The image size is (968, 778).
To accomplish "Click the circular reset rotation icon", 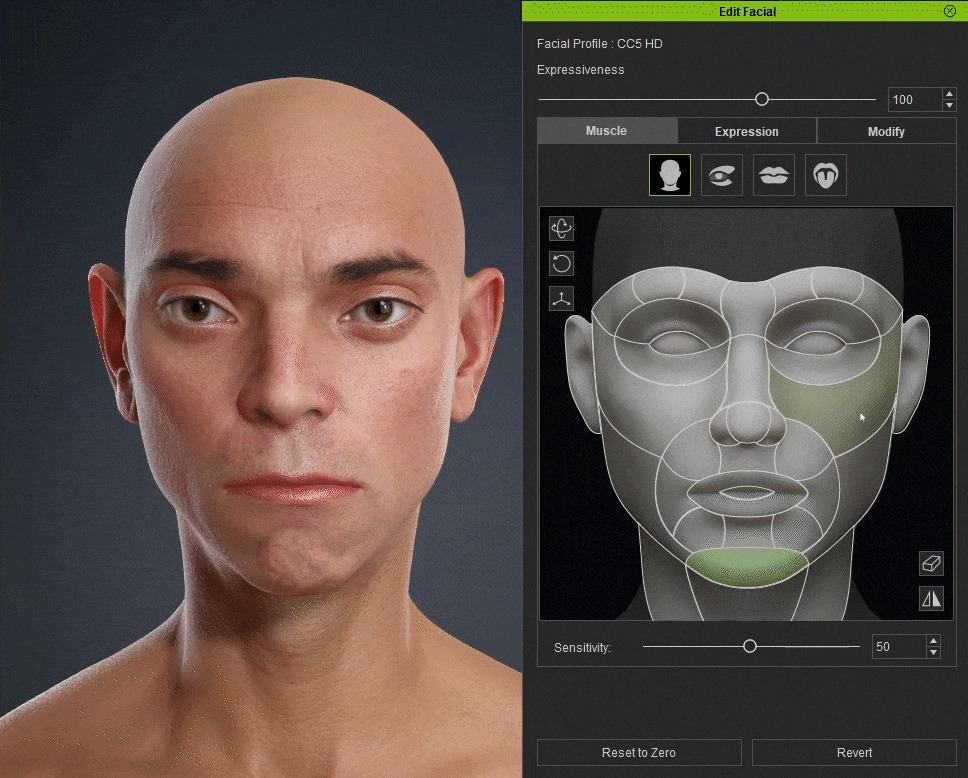I will point(561,263).
